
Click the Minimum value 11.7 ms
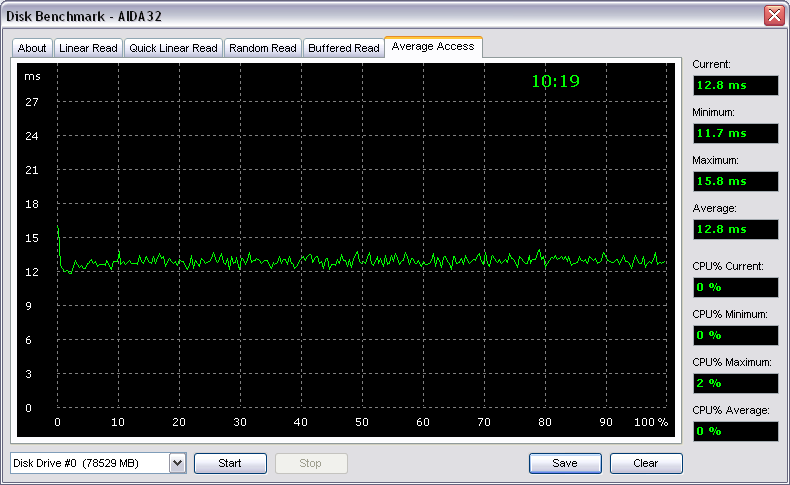coord(736,133)
